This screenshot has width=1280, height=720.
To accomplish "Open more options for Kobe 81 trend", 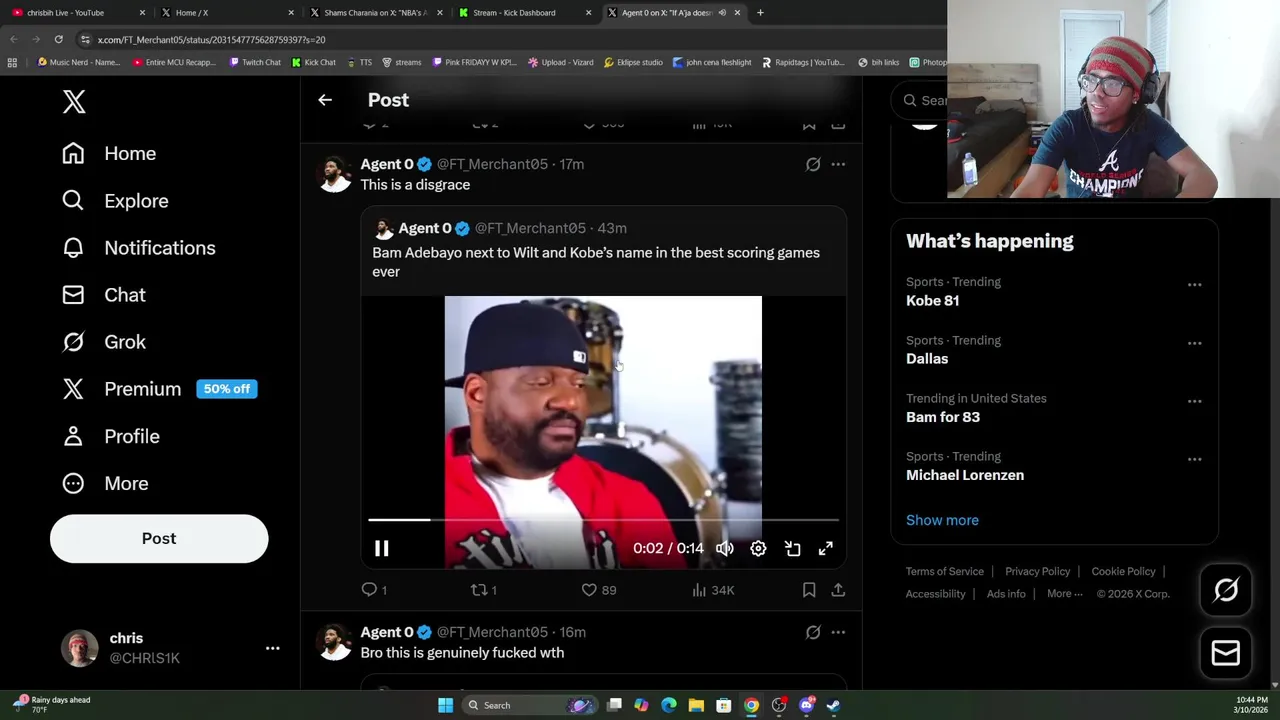I will coord(1194,285).
